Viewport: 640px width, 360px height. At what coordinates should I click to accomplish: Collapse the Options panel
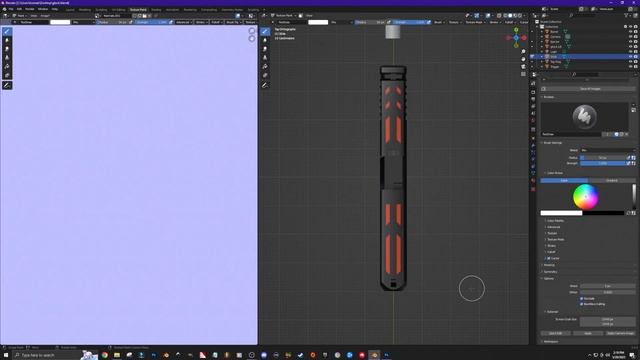[548, 278]
